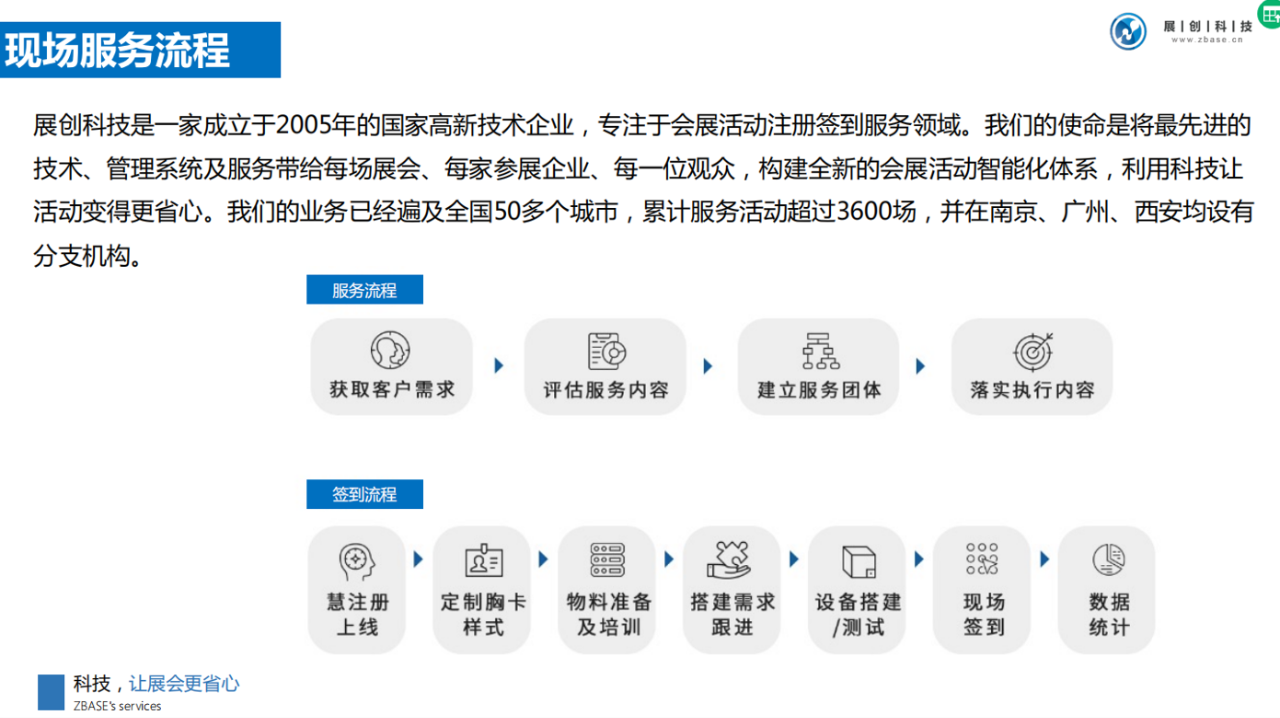Viewport: 1280px width, 718px height.
Task: Click the arrow after 慧注册上线
Action: (418, 559)
